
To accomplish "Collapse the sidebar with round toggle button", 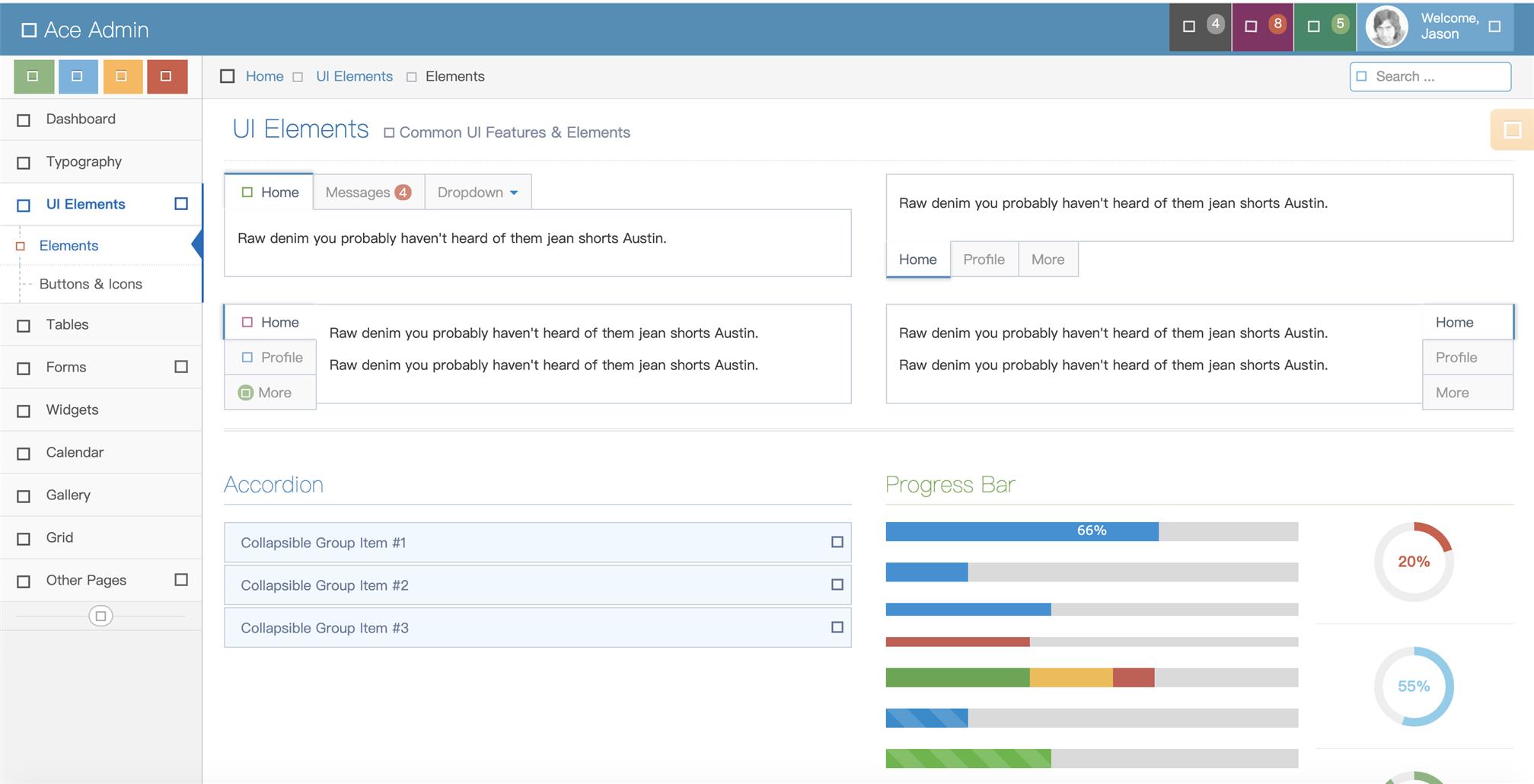I will pos(100,616).
